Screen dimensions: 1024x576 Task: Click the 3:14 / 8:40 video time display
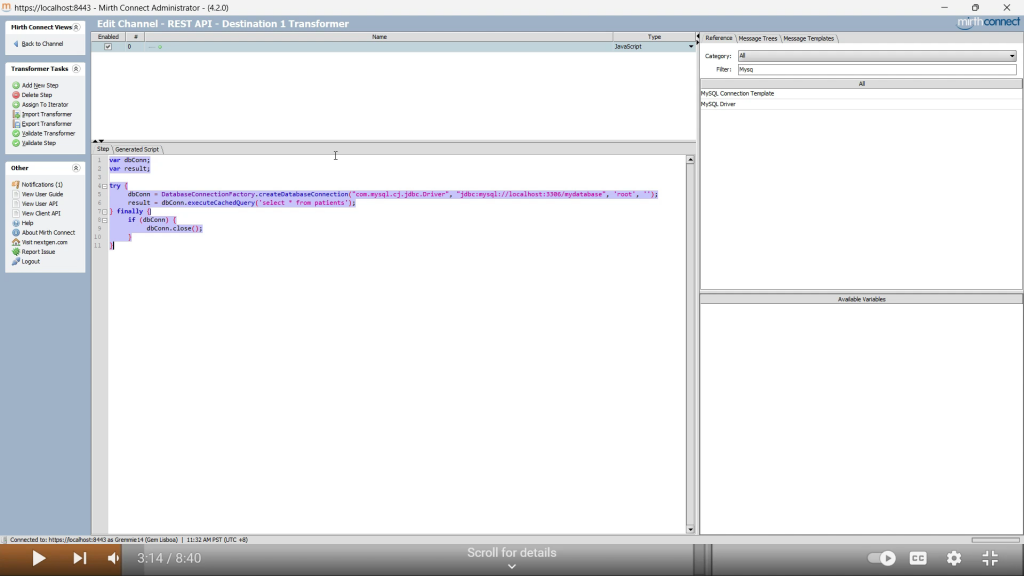(x=169, y=558)
